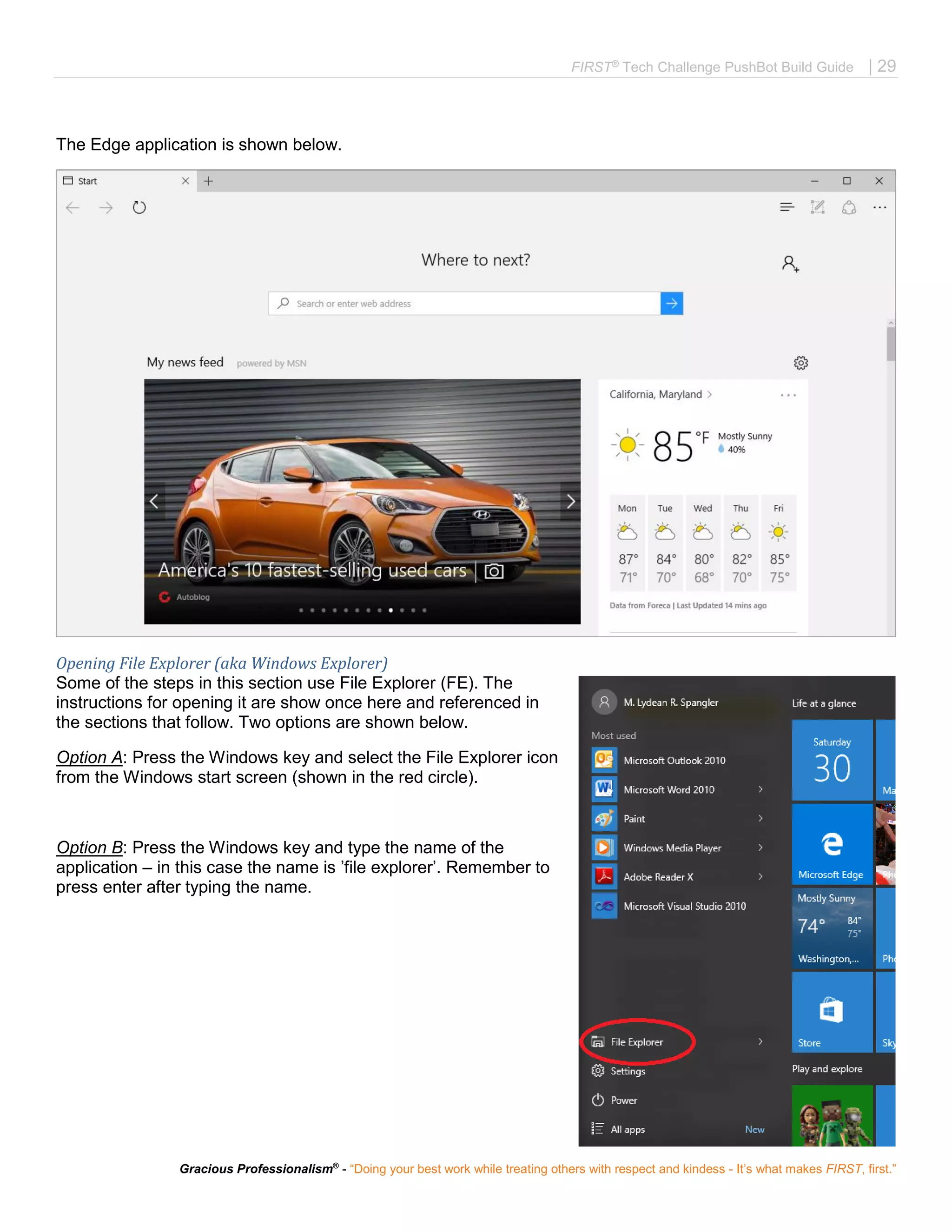The height and width of the screenshot is (1232, 952).
Task: Click the first news carousel dot
Action: click(x=301, y=610)
